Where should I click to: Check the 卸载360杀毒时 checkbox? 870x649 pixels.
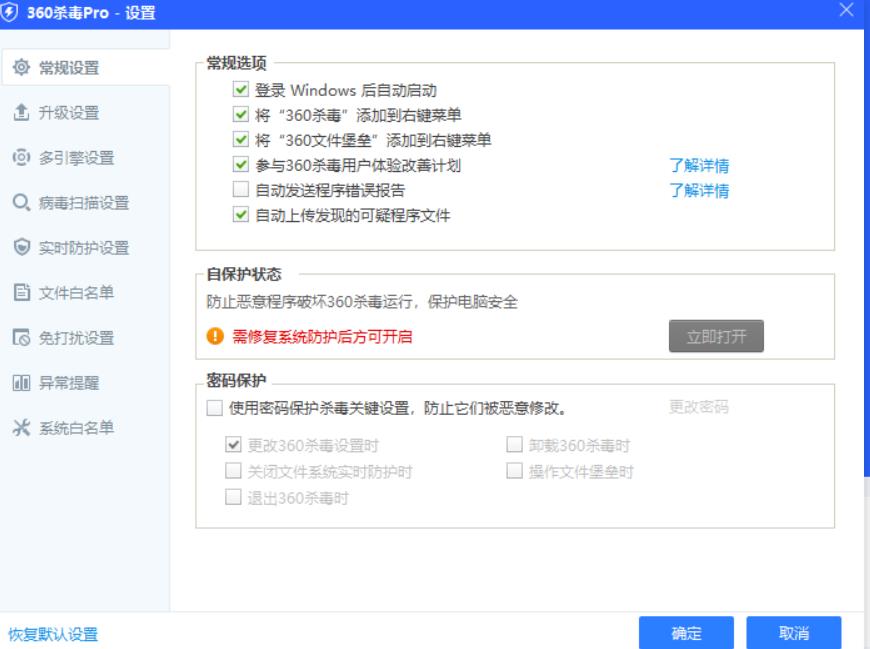514,445
